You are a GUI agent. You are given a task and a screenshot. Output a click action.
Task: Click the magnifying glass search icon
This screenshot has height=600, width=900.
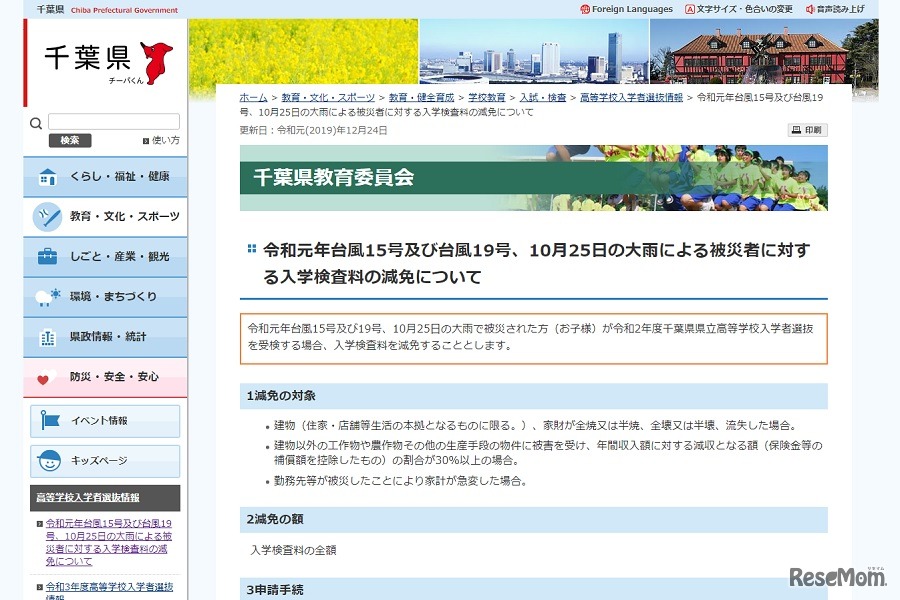[36, 123]
